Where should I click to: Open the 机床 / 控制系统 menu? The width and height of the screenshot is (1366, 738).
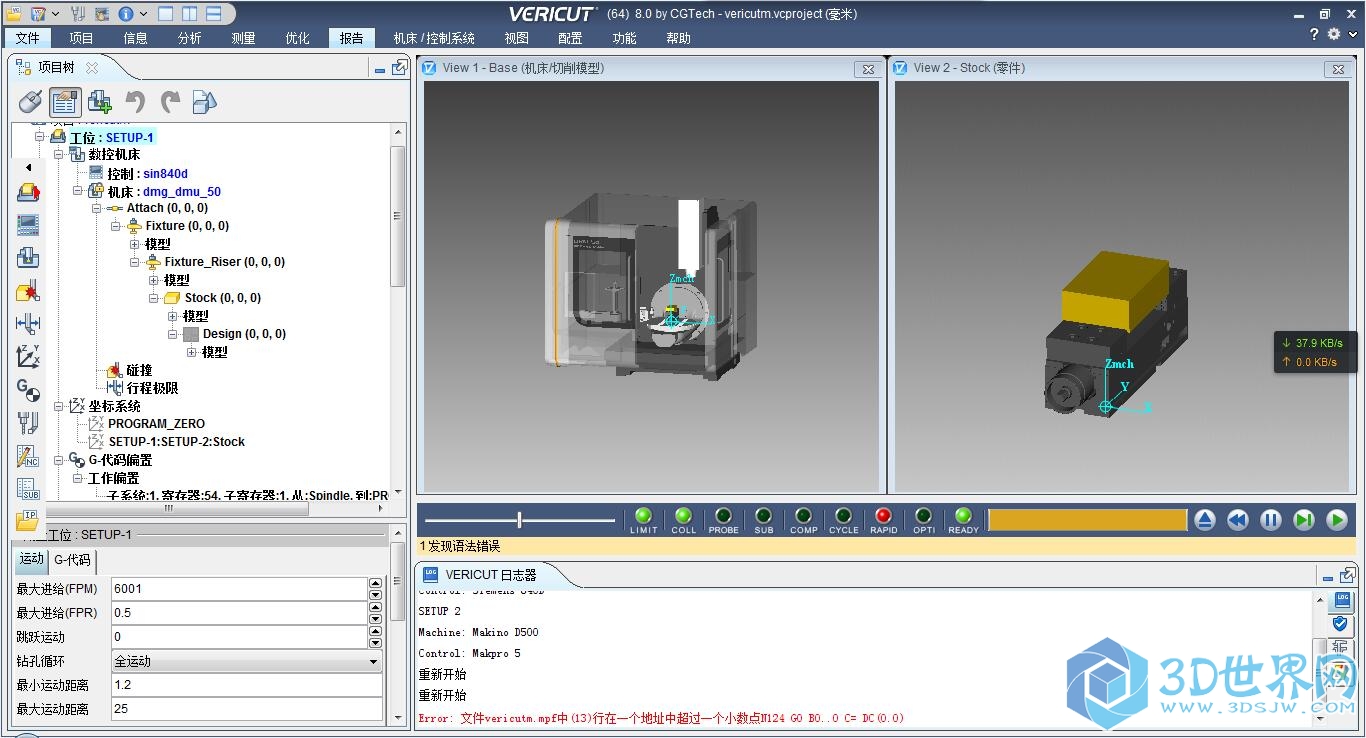[434, 38]
